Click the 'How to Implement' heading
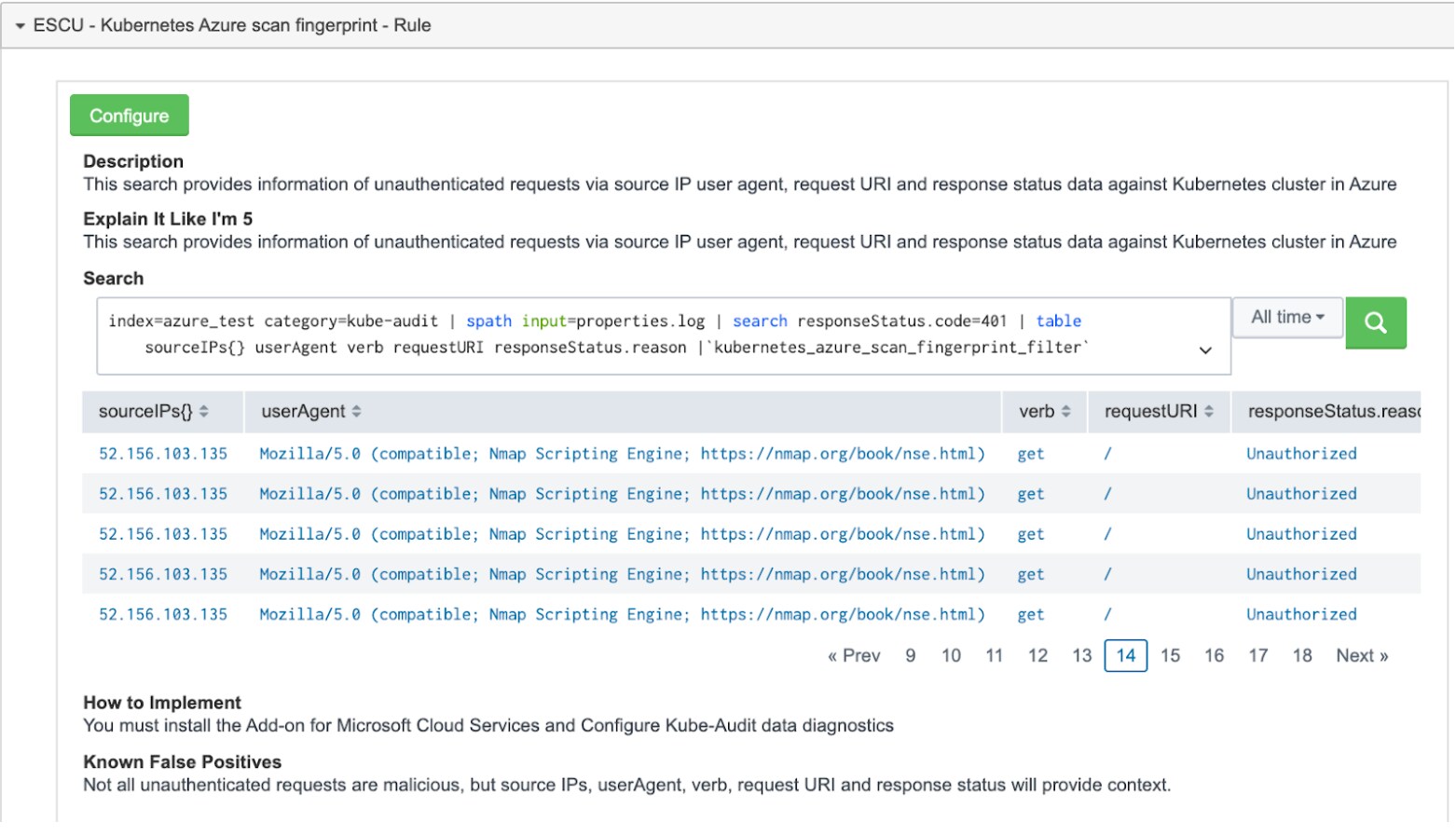Viewport: 1456px width, 835px height. [x=162, y=703]
